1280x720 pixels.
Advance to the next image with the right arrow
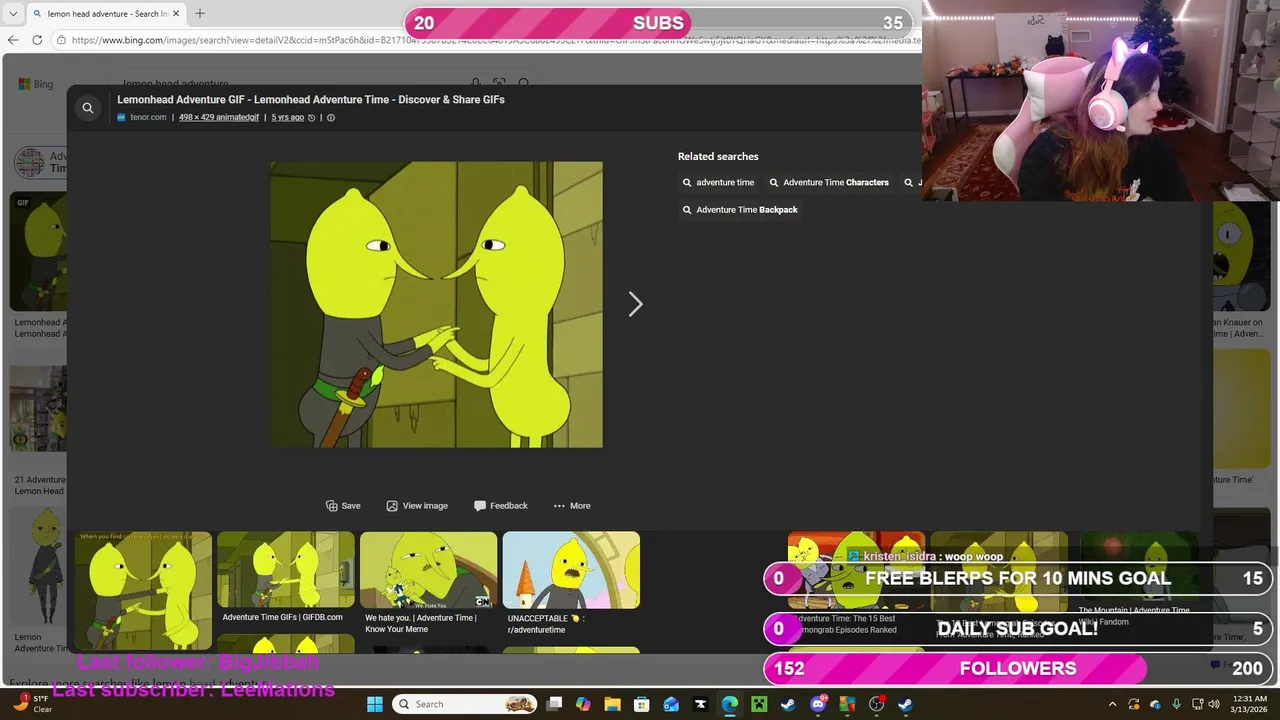coord(635,304)
